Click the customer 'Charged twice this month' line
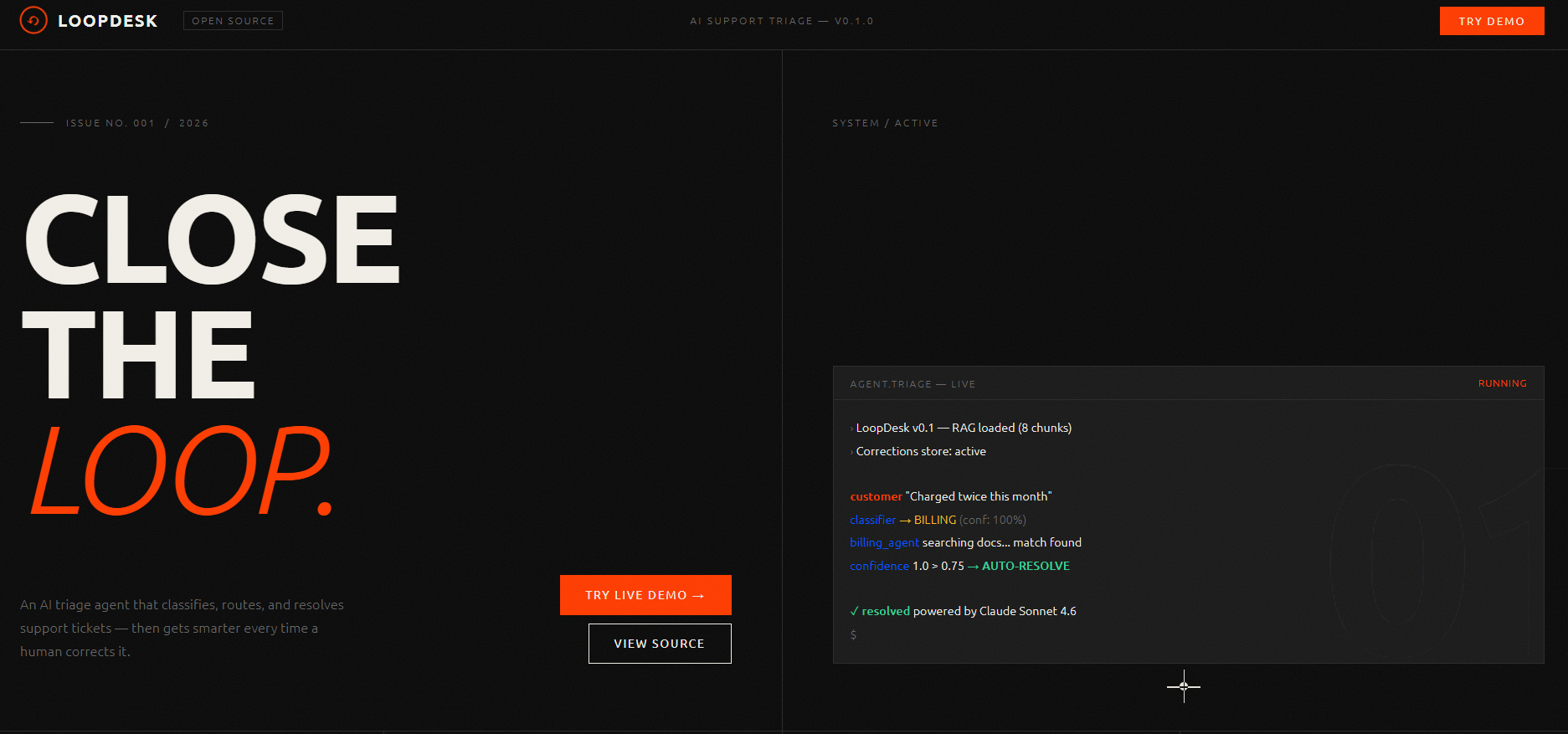The width and height of the screenshot is (1568, 734). click(951, 496)
